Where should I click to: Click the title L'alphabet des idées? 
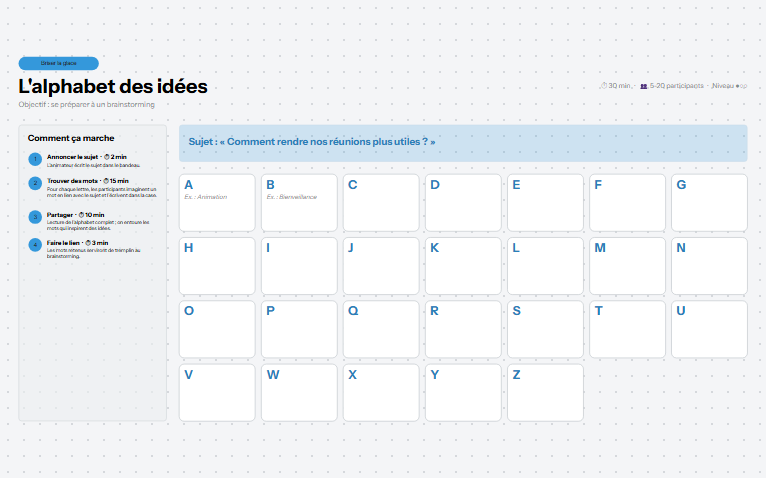click(x=113, y=87)
